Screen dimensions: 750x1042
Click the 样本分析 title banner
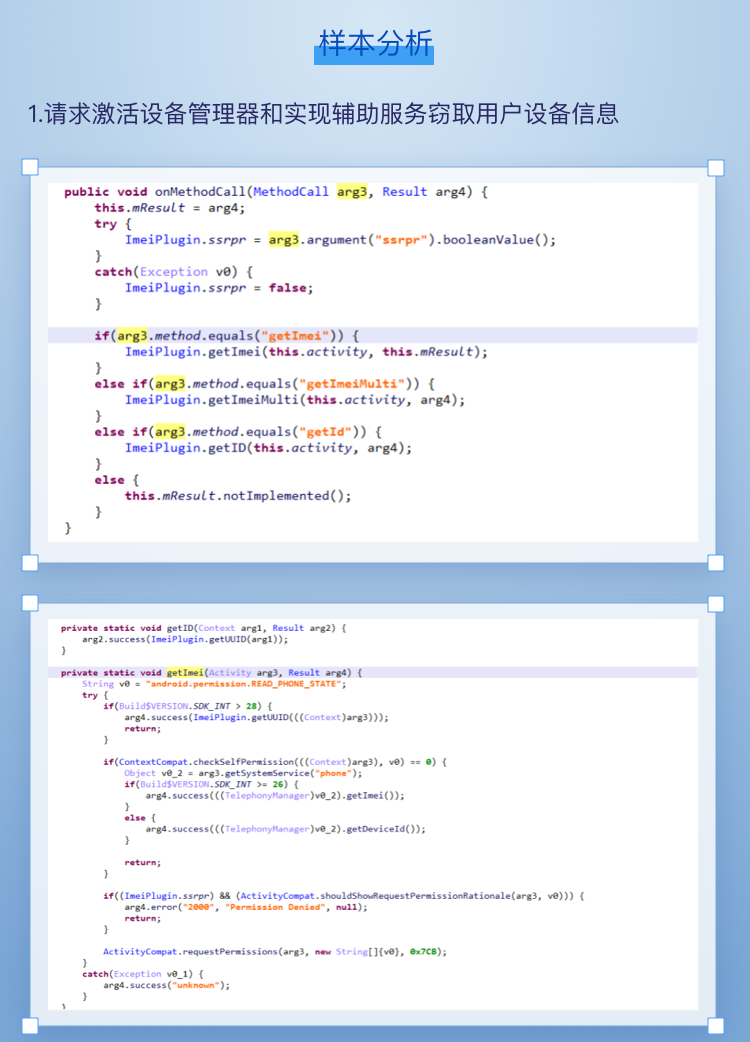coord(374,45)
